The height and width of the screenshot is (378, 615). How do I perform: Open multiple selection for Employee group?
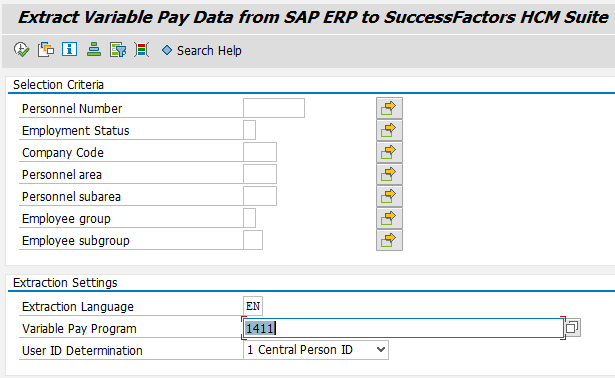[389, 218]
